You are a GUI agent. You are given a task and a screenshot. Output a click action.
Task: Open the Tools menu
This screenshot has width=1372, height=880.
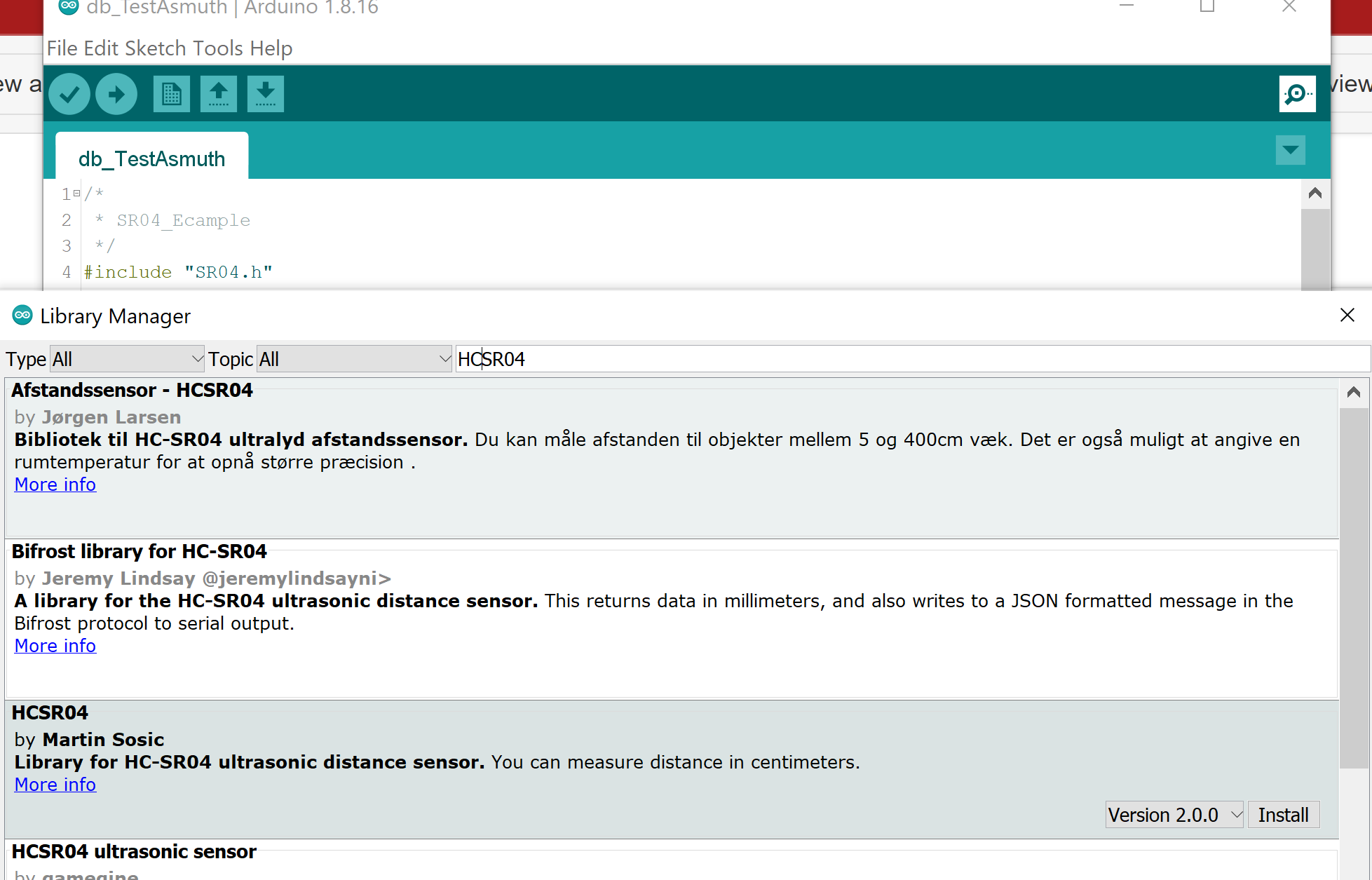(x=218, y=48)
